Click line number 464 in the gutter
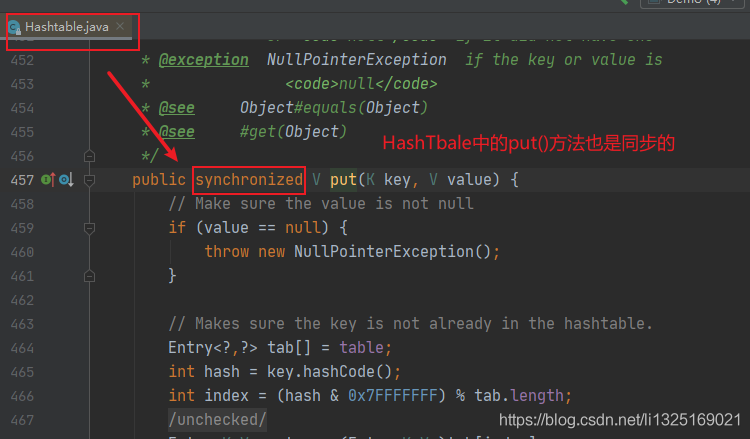The image size is (750, 439). [x=22, y=348]
